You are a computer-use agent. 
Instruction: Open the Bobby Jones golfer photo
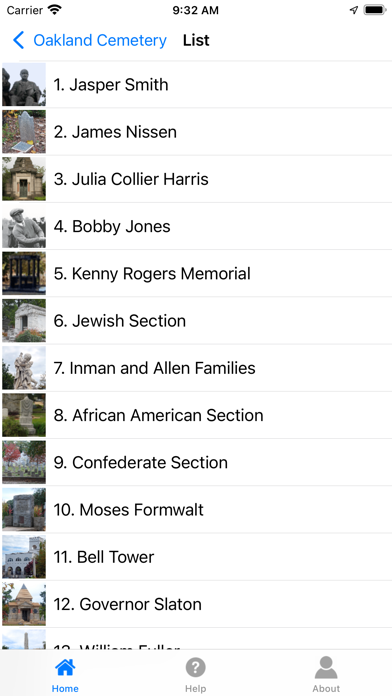point(24,226)
